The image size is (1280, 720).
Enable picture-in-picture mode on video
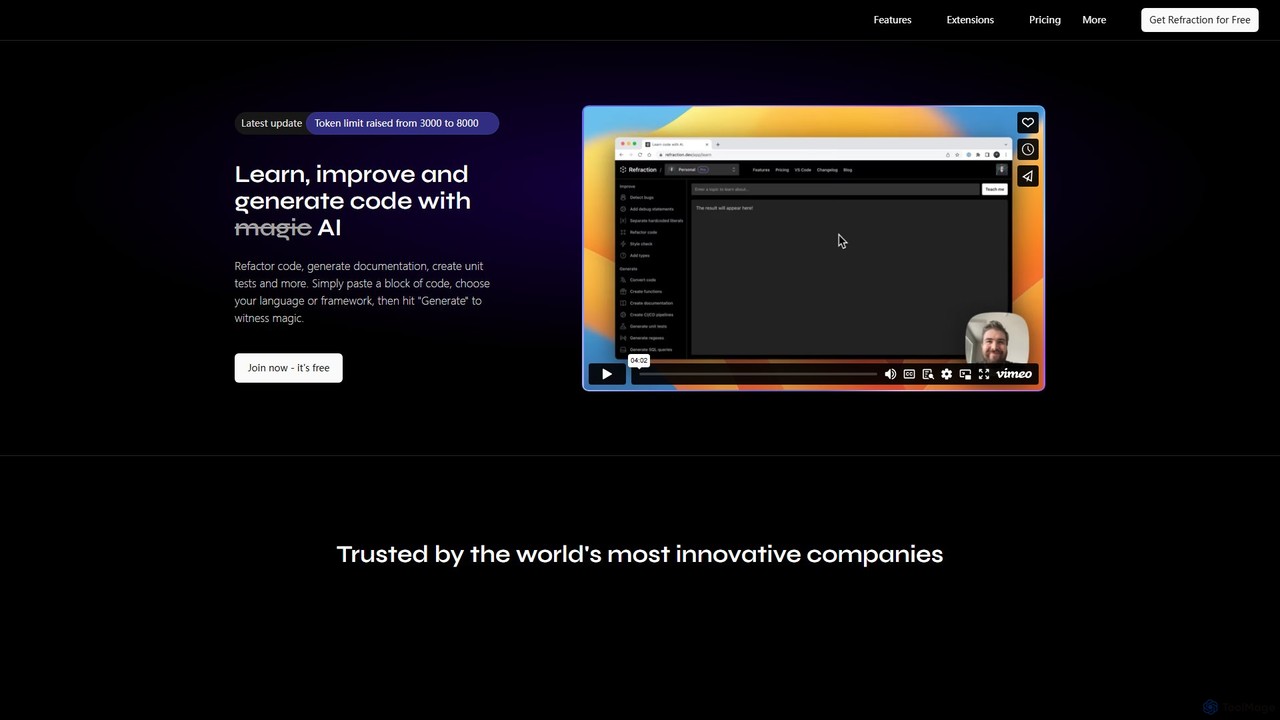click(x=965, y=374)
